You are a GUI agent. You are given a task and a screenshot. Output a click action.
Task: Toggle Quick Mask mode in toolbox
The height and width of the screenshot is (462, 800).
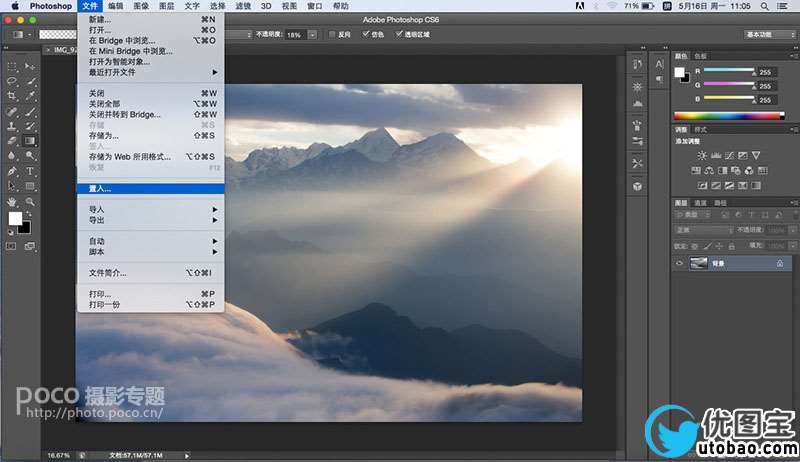tap(11, 246)
